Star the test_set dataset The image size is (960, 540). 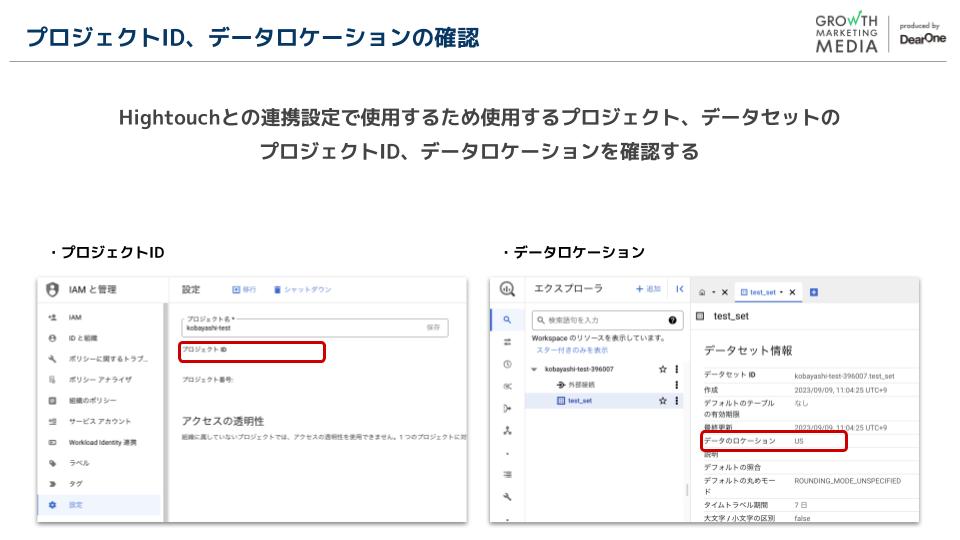pos(662,401)
